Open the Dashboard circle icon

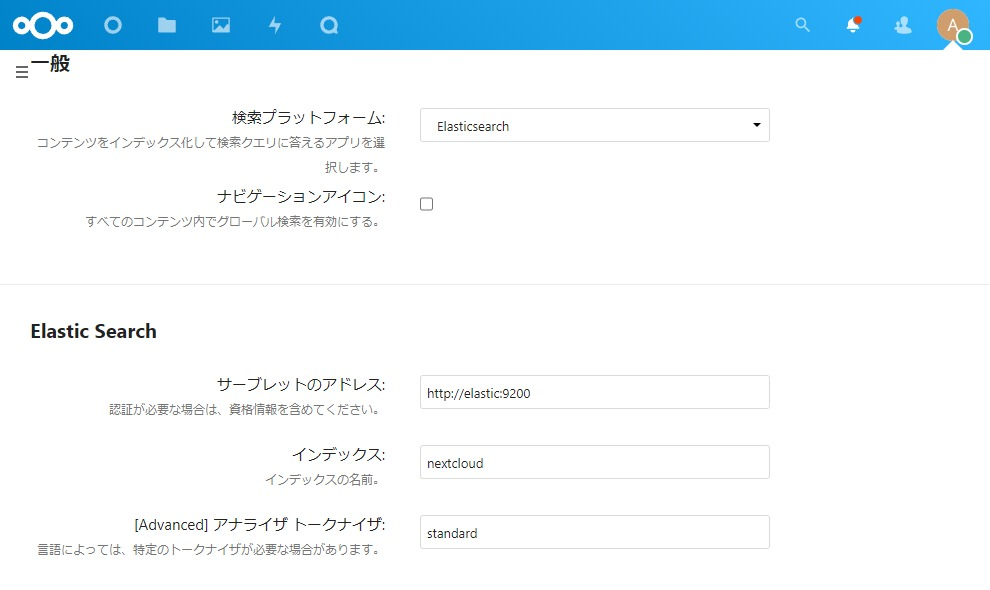[113, 25]
